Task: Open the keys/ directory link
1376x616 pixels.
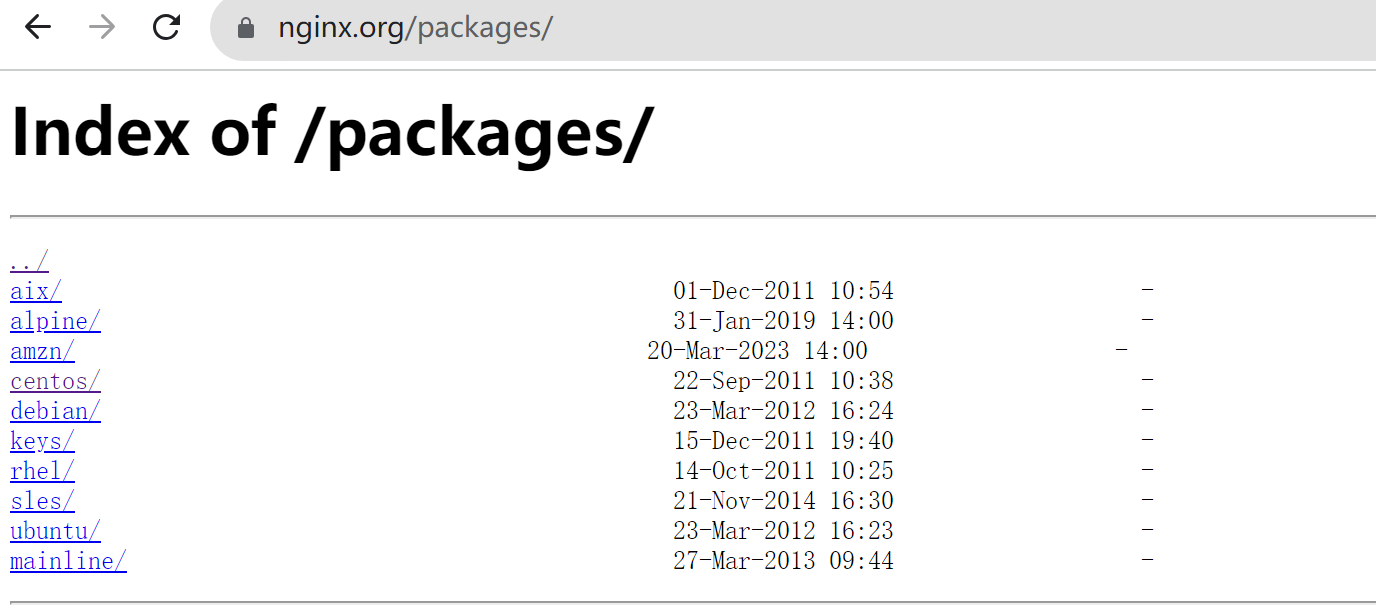Action: tap(42, 441)
